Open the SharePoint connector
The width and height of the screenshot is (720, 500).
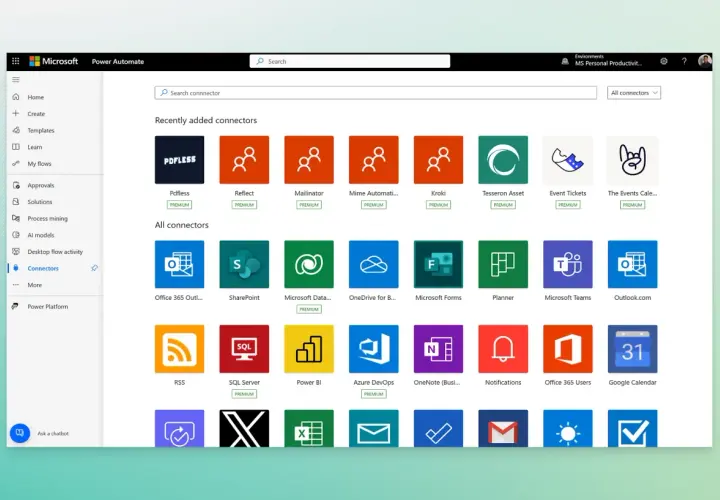pyautogui.click(x=244, y=264)
